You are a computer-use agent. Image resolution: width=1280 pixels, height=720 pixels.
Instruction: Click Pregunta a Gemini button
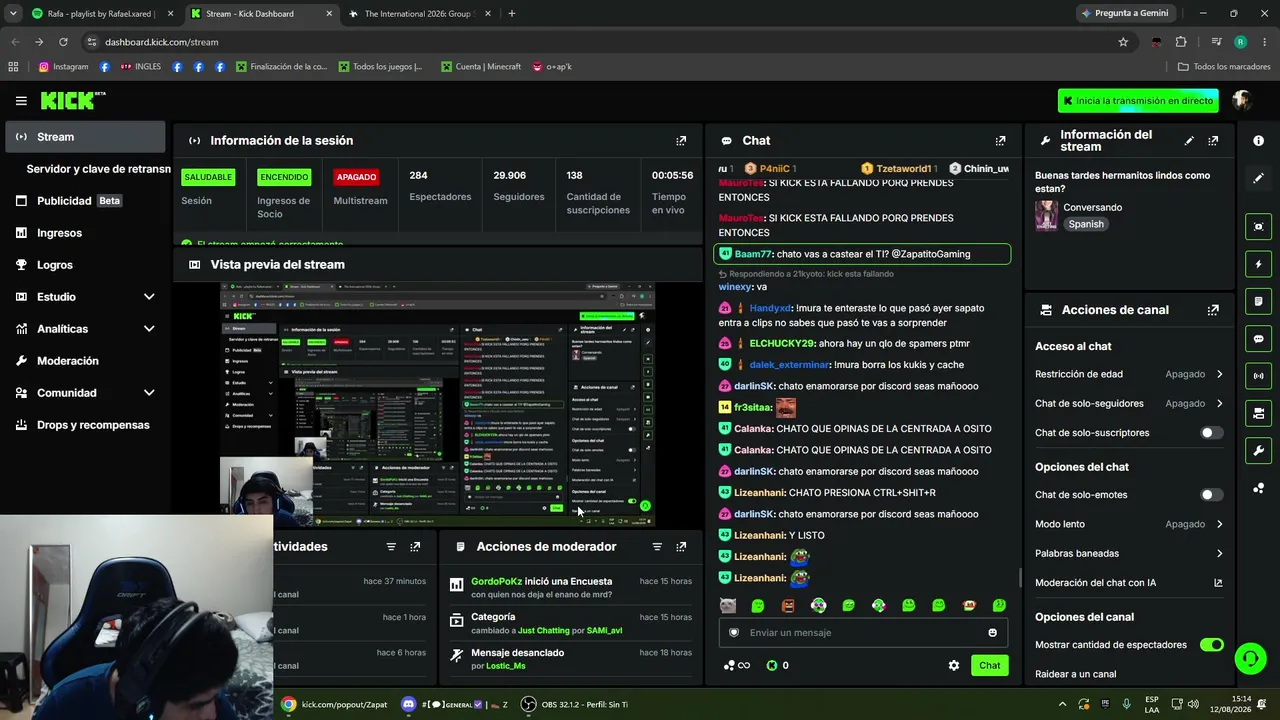pyautogui.click(x=1124, y=14)
